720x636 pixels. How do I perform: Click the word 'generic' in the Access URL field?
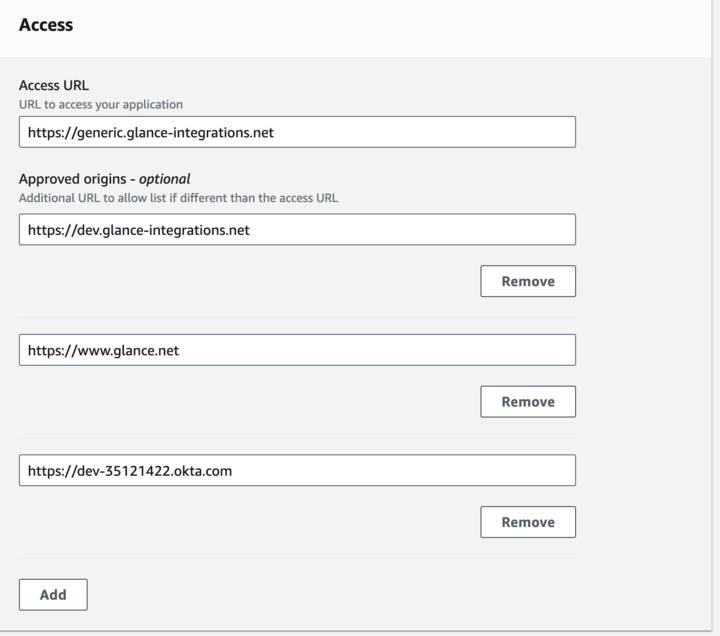click(x=100, y=132)
